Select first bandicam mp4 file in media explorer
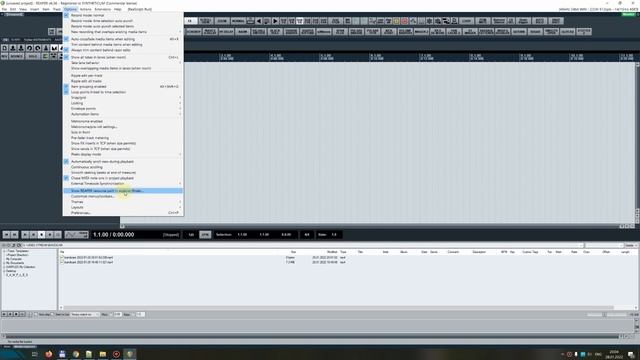This screenshot has width=640, height=360. click(89, 258)
